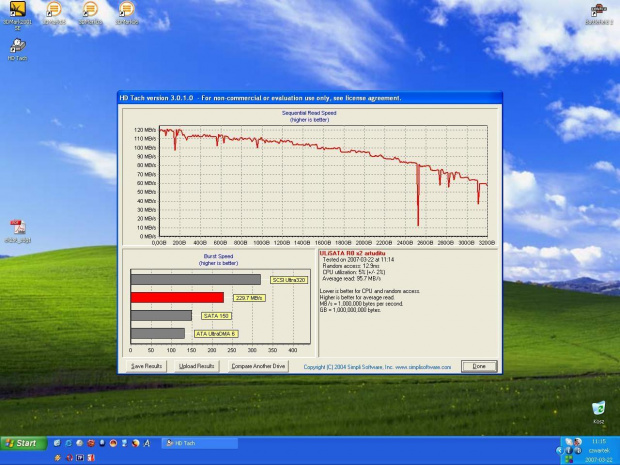Click the SATA 150 label
The height and width of the screenshot is (465, 620).
point(216,316)
